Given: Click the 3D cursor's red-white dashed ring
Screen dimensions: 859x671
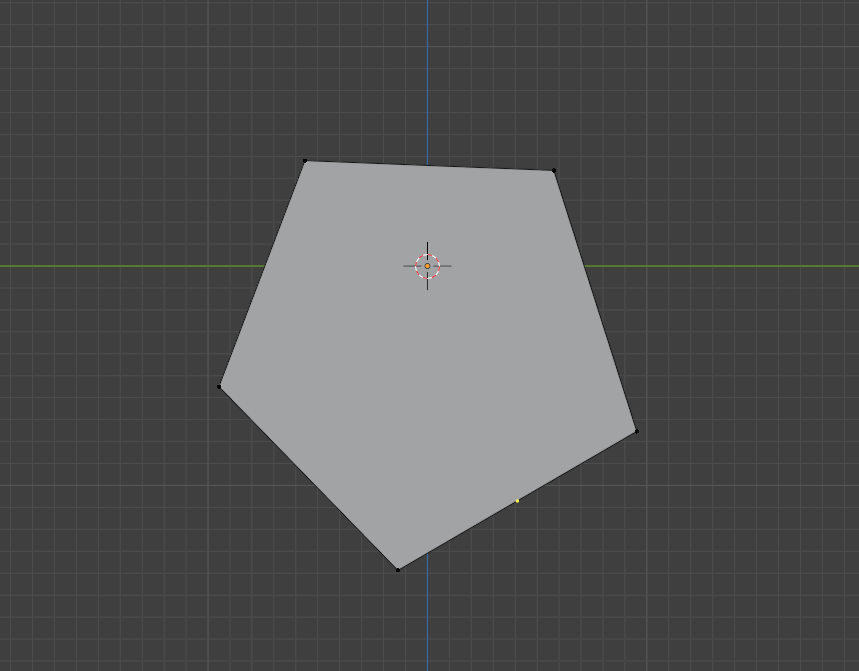Looking at the screenshot, I should coord(427,266).
